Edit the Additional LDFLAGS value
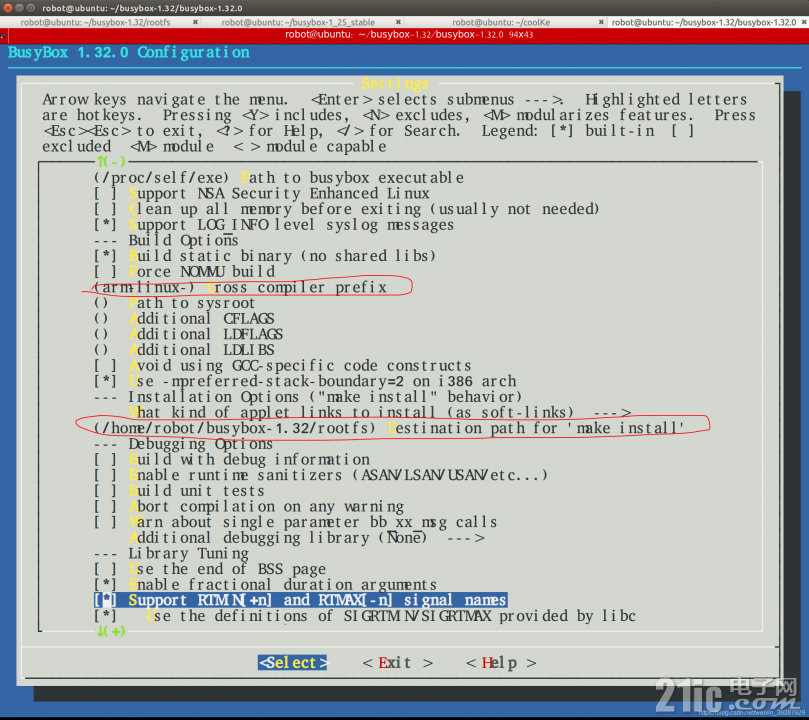 (188, 334)
